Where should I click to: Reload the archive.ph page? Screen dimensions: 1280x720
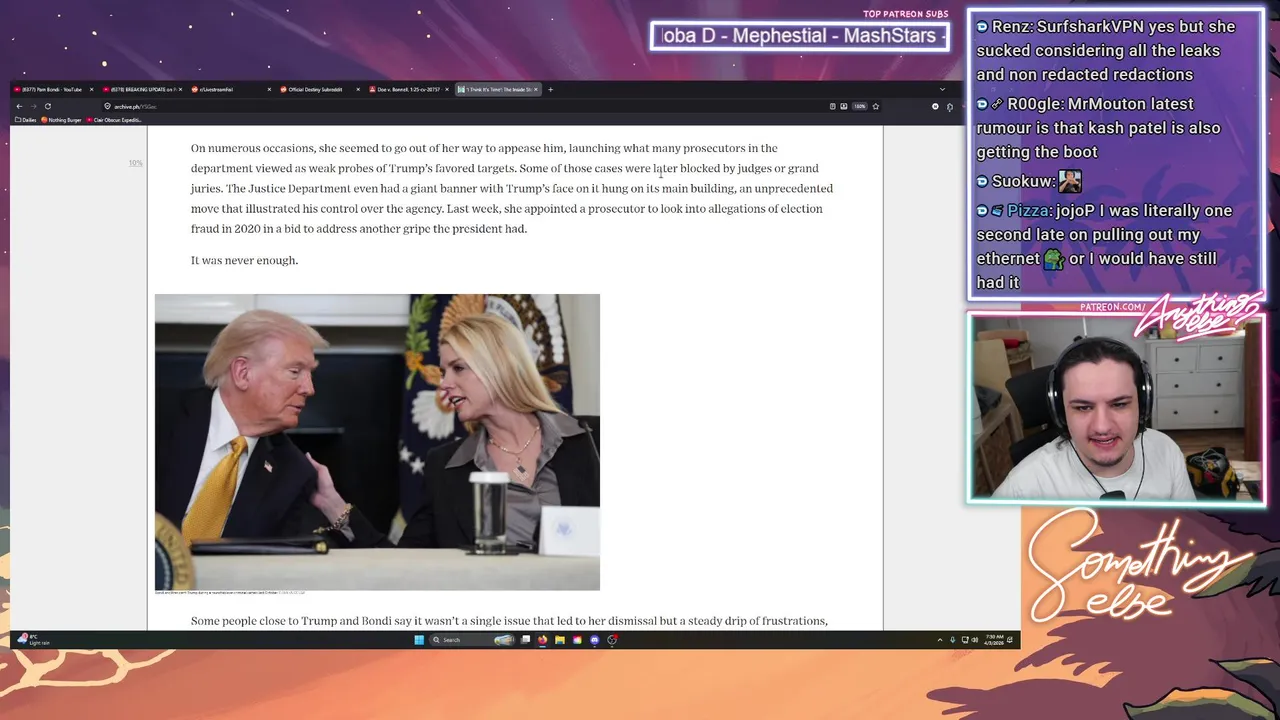47,106
